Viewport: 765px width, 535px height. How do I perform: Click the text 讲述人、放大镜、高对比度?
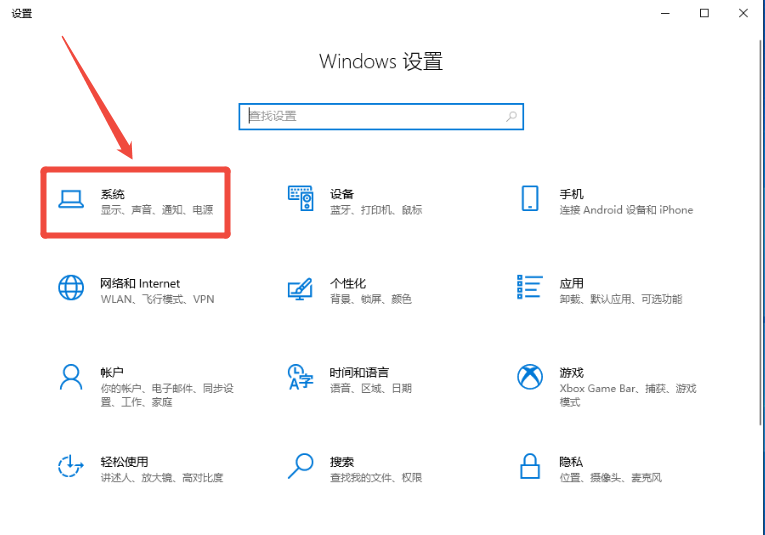tap(161, 477)
